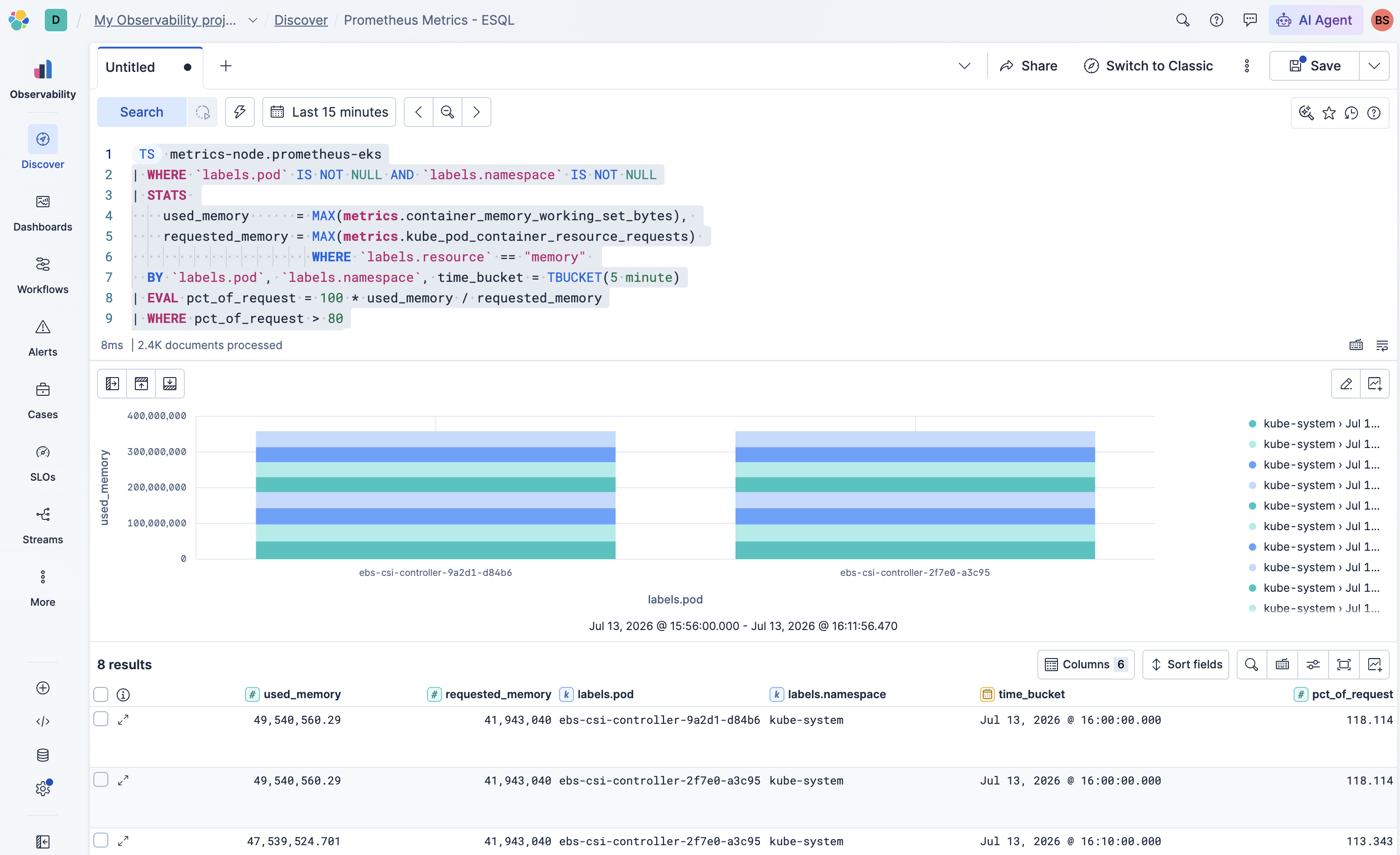Click into the ES|QL editor line 9
Image resolution: width=1400 pixels, height=855 pixels.
pyautogui.click(x=238, y=319)
